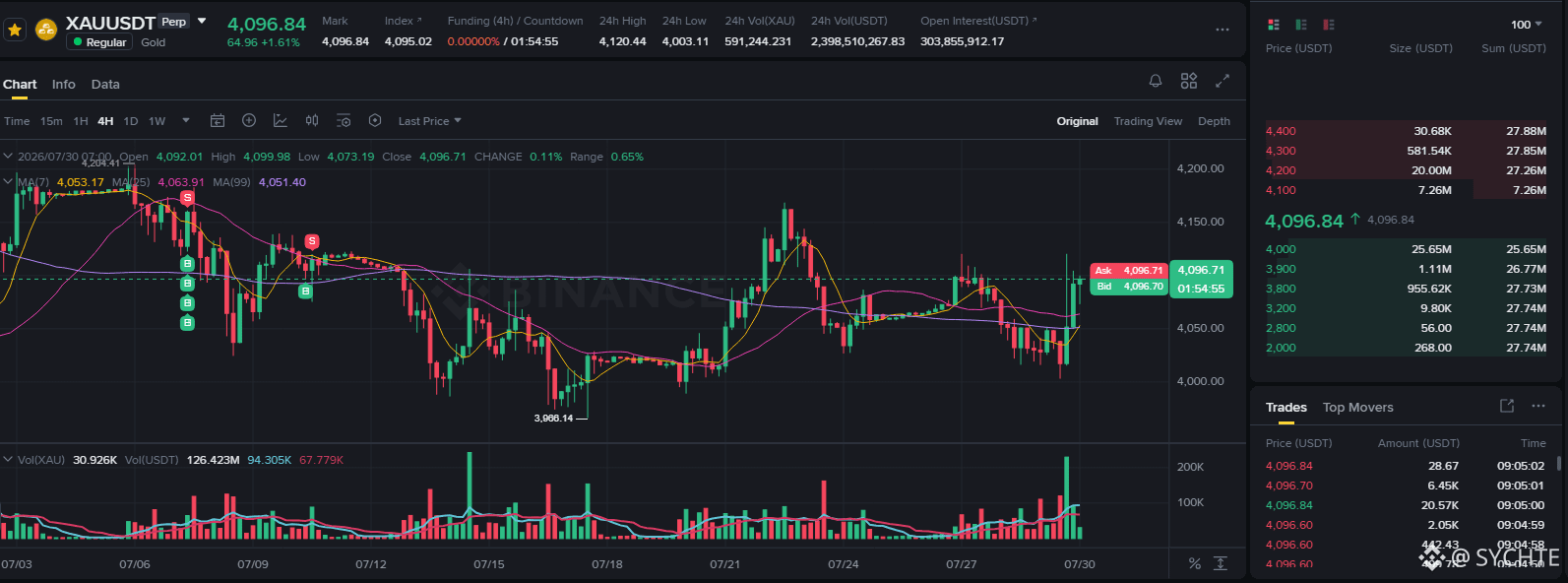This screenshot has width=1568, height=583.
Task: Show asks-only order book view
Action: [1329, 25]
